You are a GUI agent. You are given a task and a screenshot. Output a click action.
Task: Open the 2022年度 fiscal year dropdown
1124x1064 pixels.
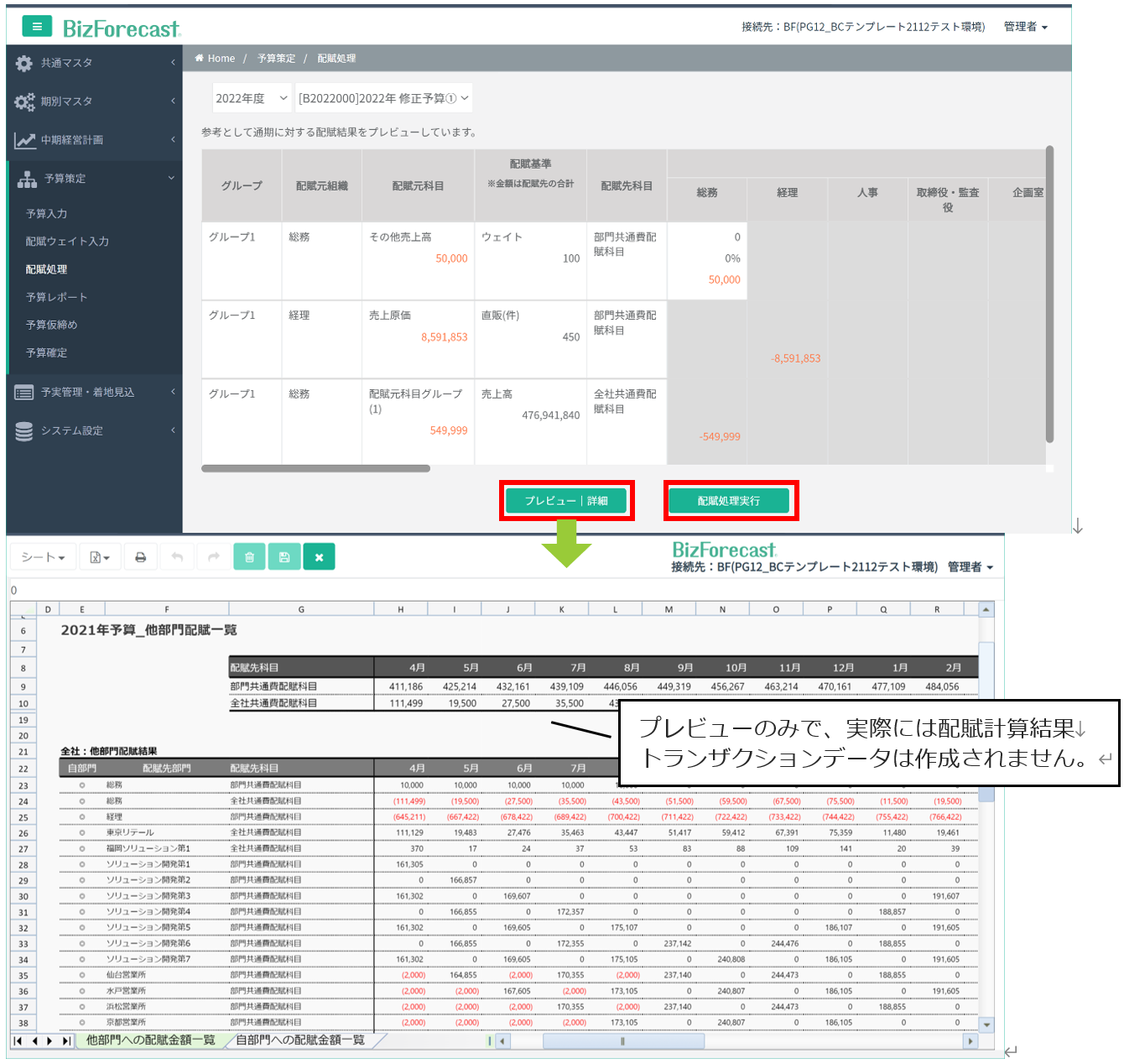coord(252,98)
